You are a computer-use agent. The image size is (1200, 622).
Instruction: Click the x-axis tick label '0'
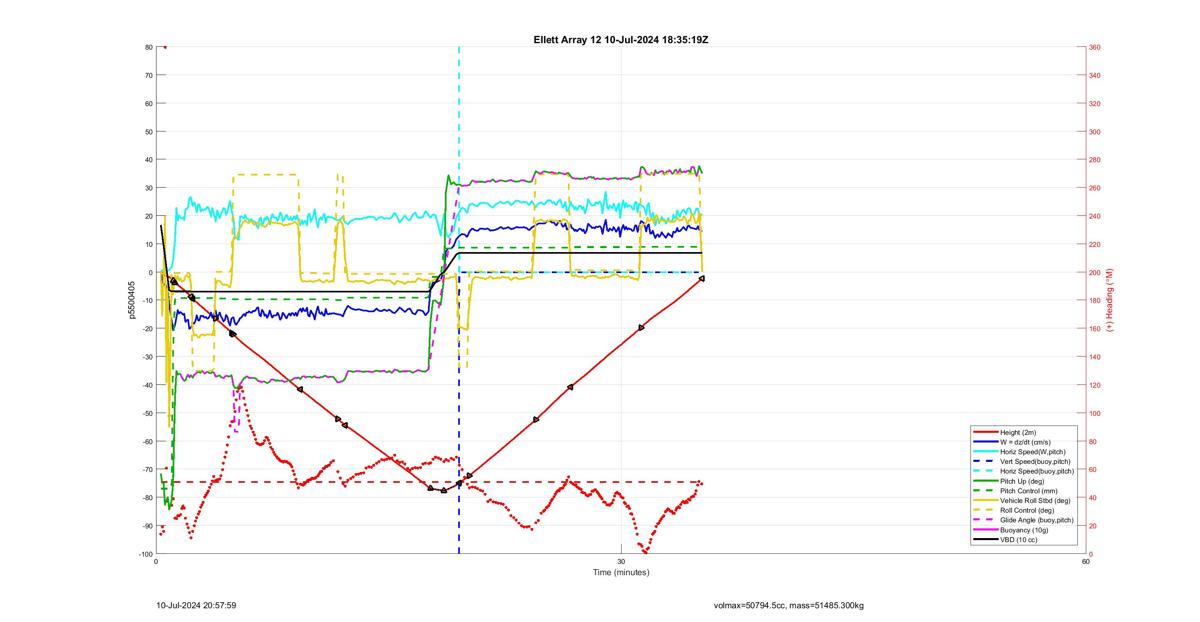pos(156,562)
